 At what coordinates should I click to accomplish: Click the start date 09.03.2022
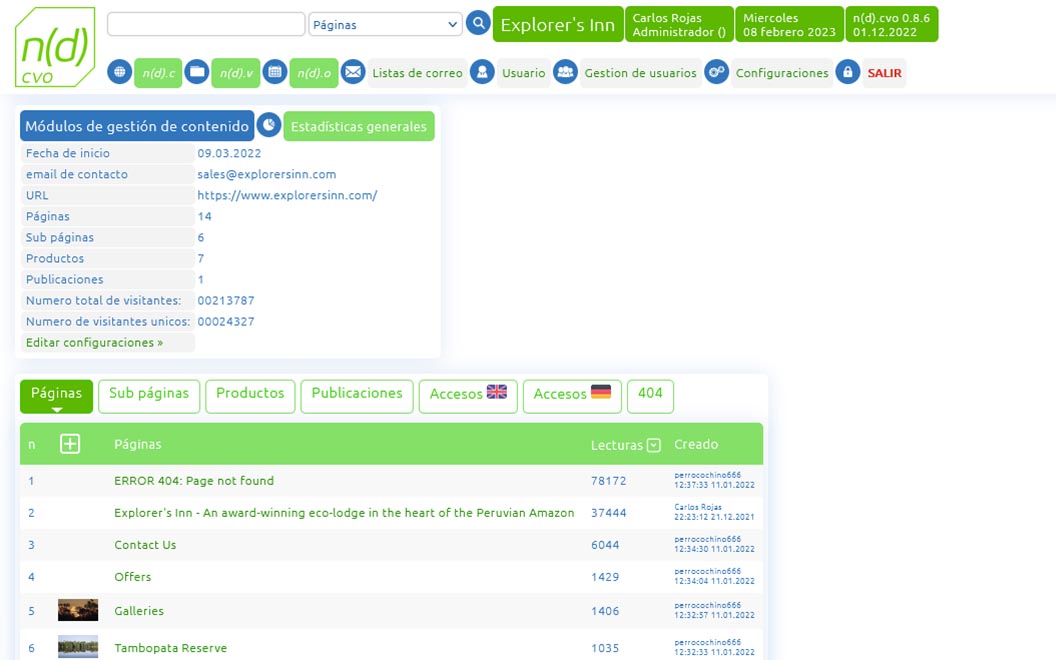tap(229, 154)
